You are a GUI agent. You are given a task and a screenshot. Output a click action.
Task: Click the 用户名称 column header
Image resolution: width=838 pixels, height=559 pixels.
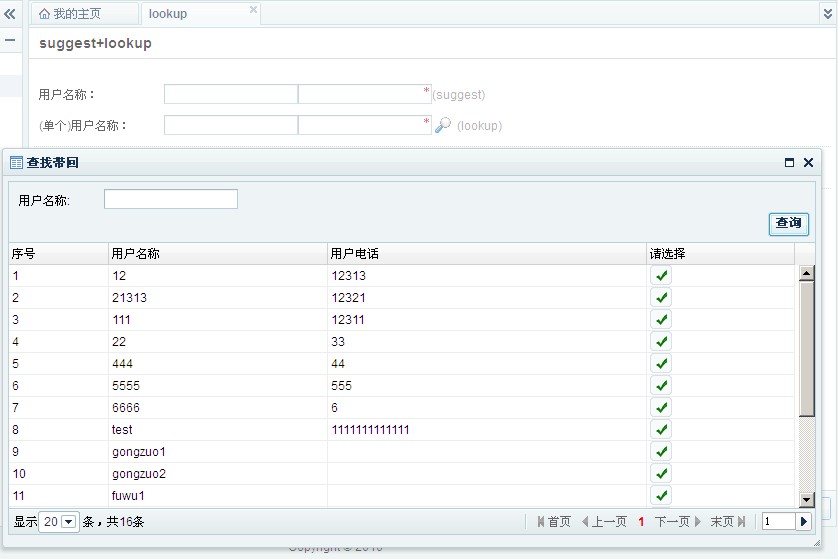(x=218, y=253)
